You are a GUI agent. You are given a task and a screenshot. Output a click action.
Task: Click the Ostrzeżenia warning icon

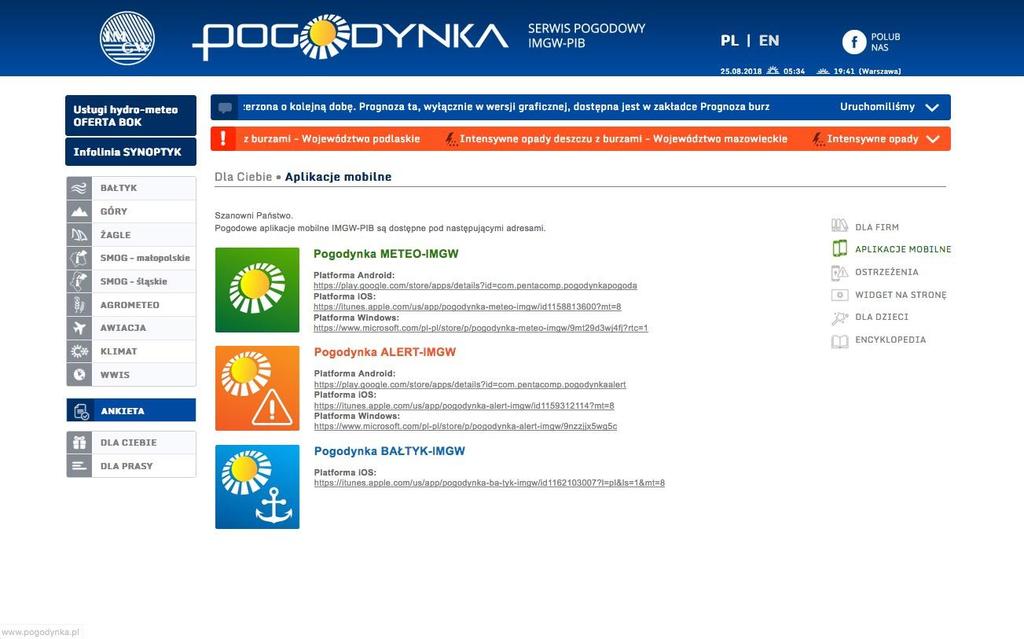[x=840, y=272]
